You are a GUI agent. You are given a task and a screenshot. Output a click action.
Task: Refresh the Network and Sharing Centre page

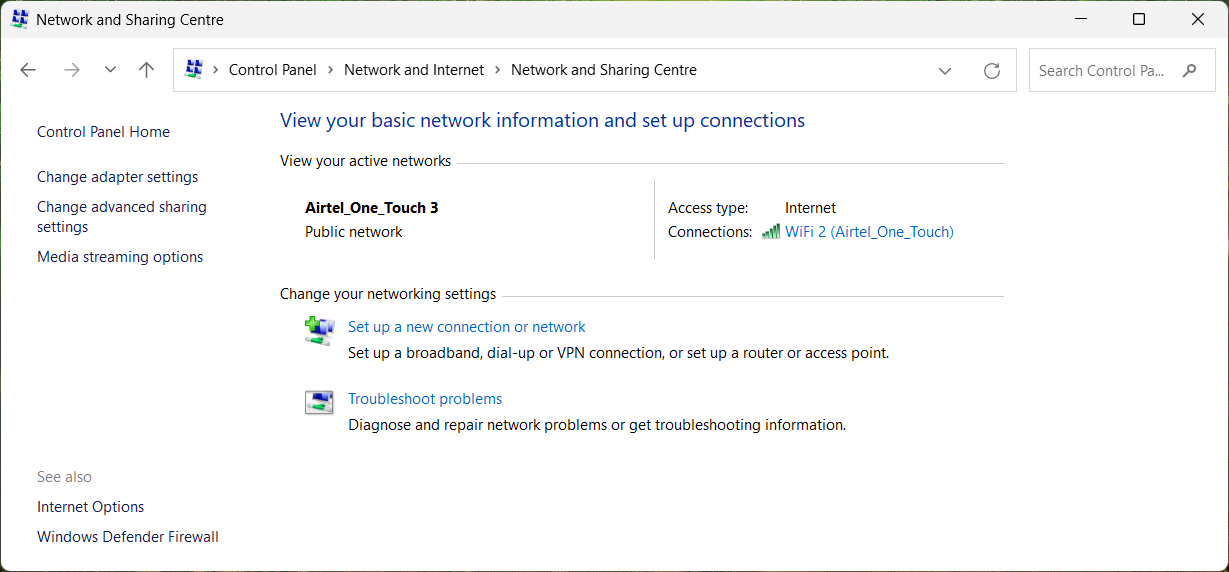click(x=991, y=70)
